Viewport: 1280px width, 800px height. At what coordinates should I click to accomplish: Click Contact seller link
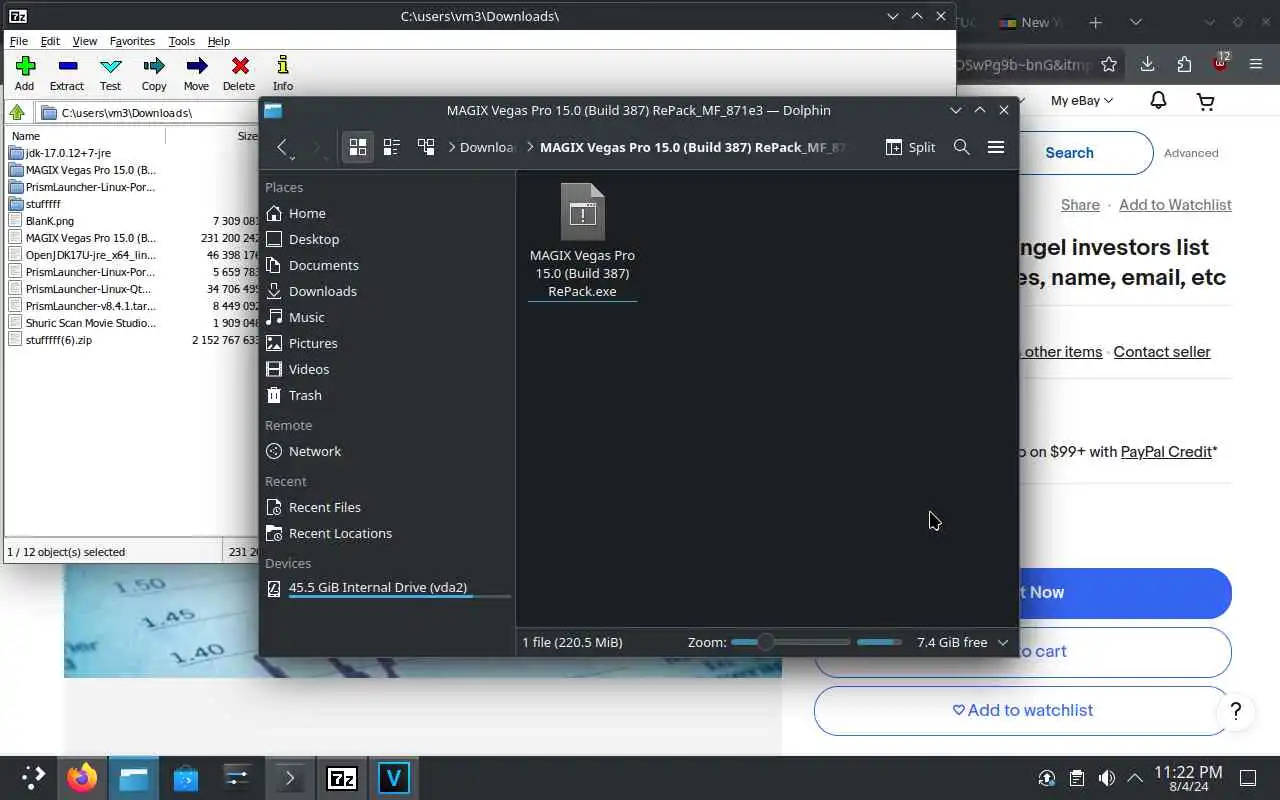pos(1162,352)
